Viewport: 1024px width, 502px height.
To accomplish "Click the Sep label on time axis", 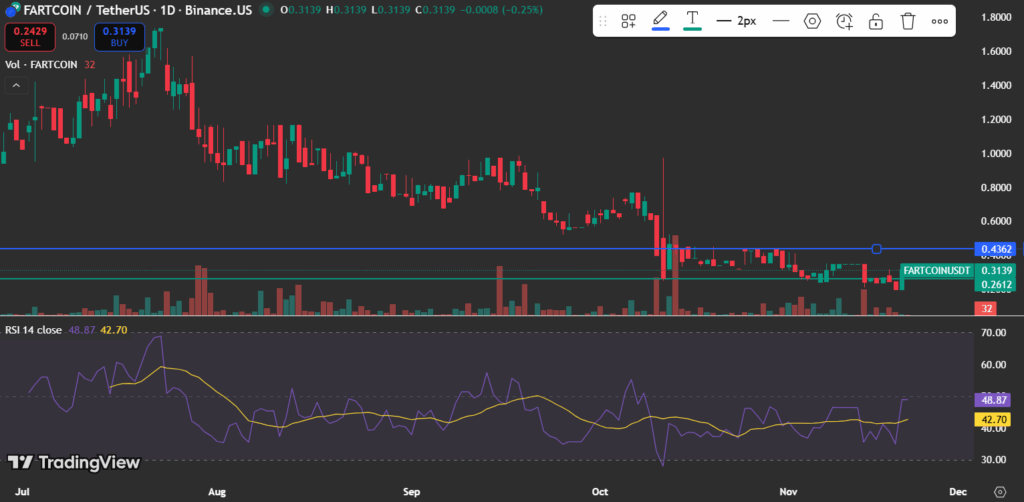I will (411, 491).
